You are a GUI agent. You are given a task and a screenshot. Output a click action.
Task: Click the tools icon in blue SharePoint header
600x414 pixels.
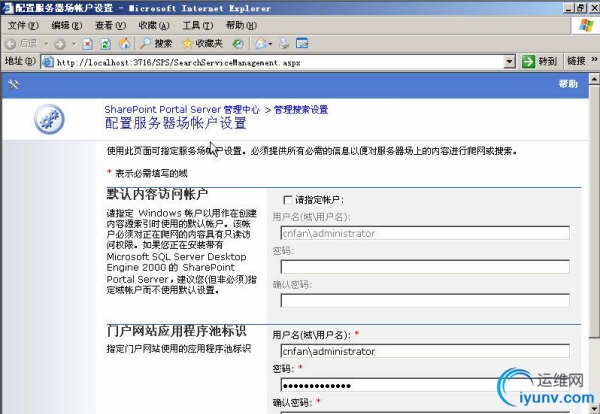tap(13, 84)
